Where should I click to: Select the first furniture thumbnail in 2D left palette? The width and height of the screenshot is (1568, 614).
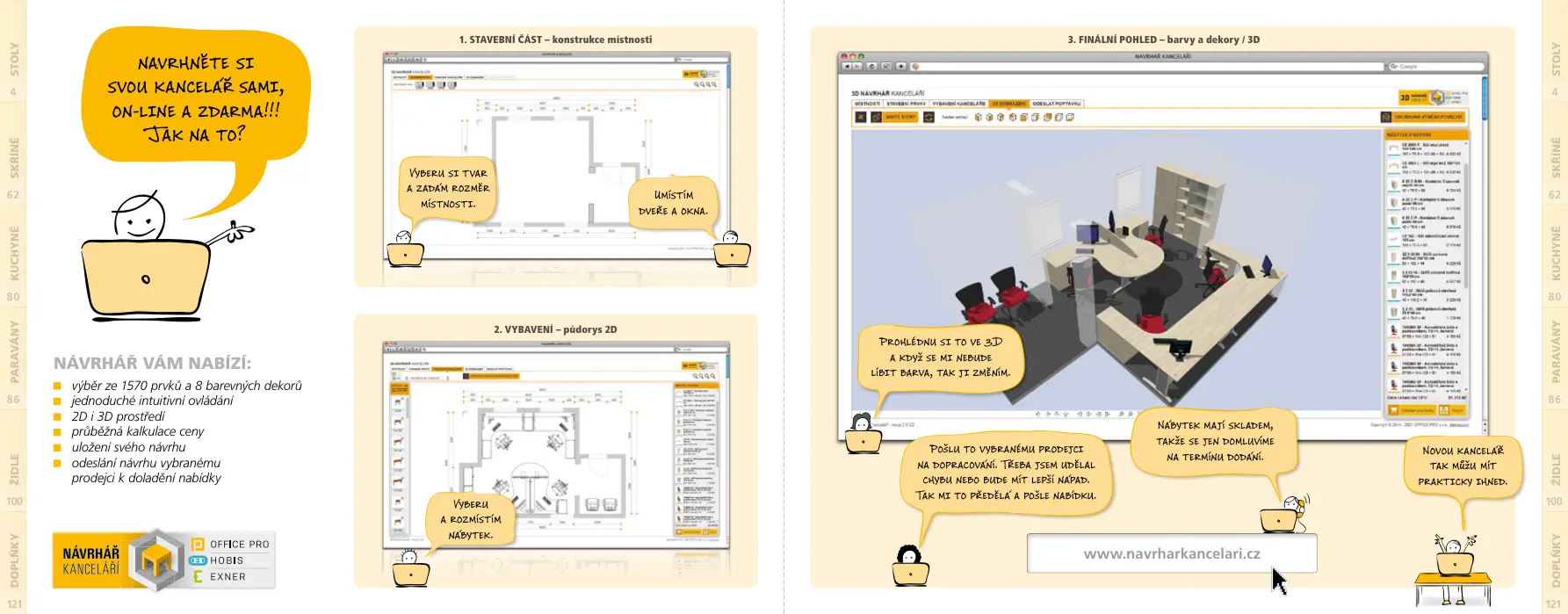(399, 401)
